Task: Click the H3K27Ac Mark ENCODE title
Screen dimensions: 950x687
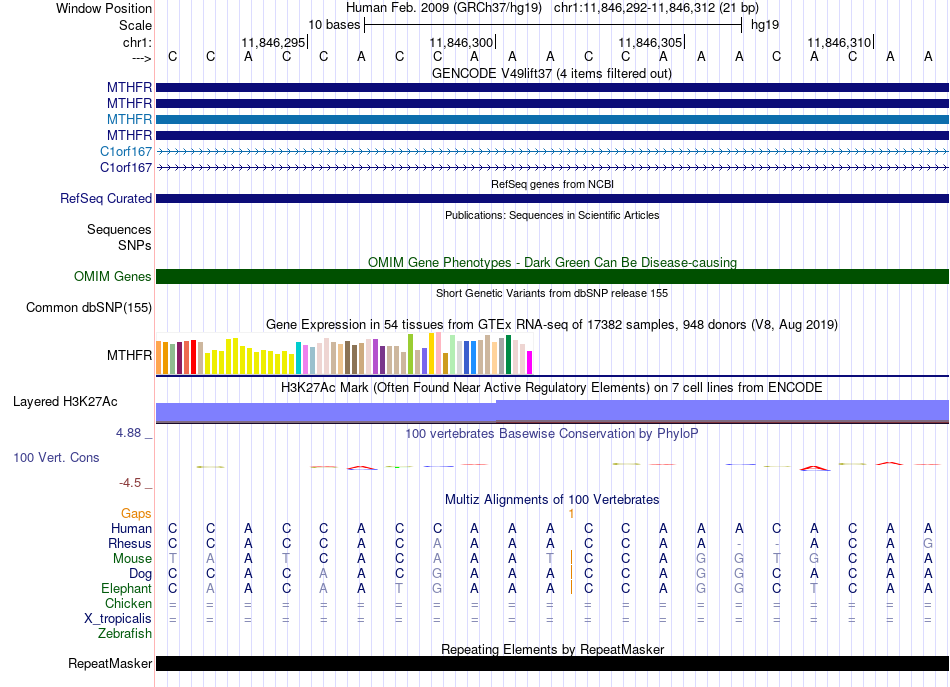Action: click(x=552, y=388)
